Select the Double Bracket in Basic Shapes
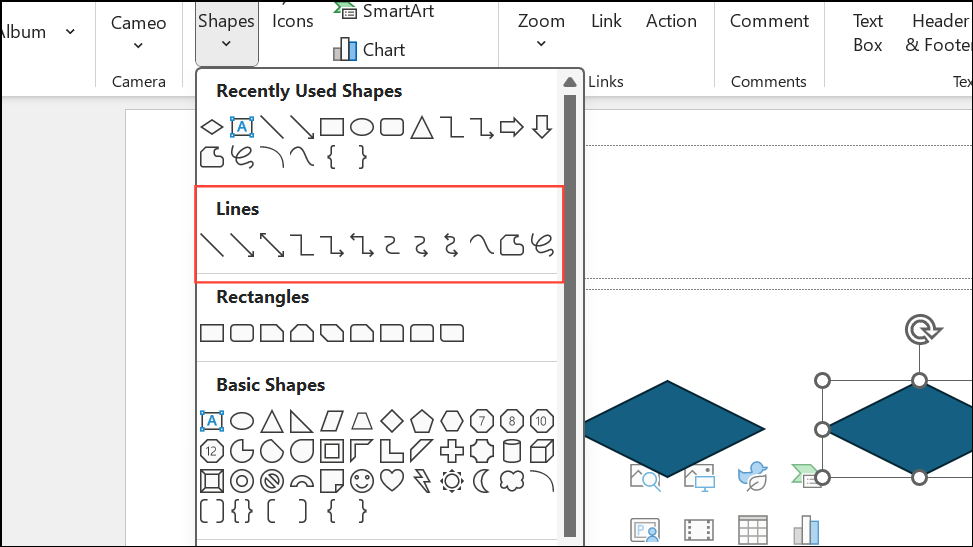973x547 pixels. (212, 511)
